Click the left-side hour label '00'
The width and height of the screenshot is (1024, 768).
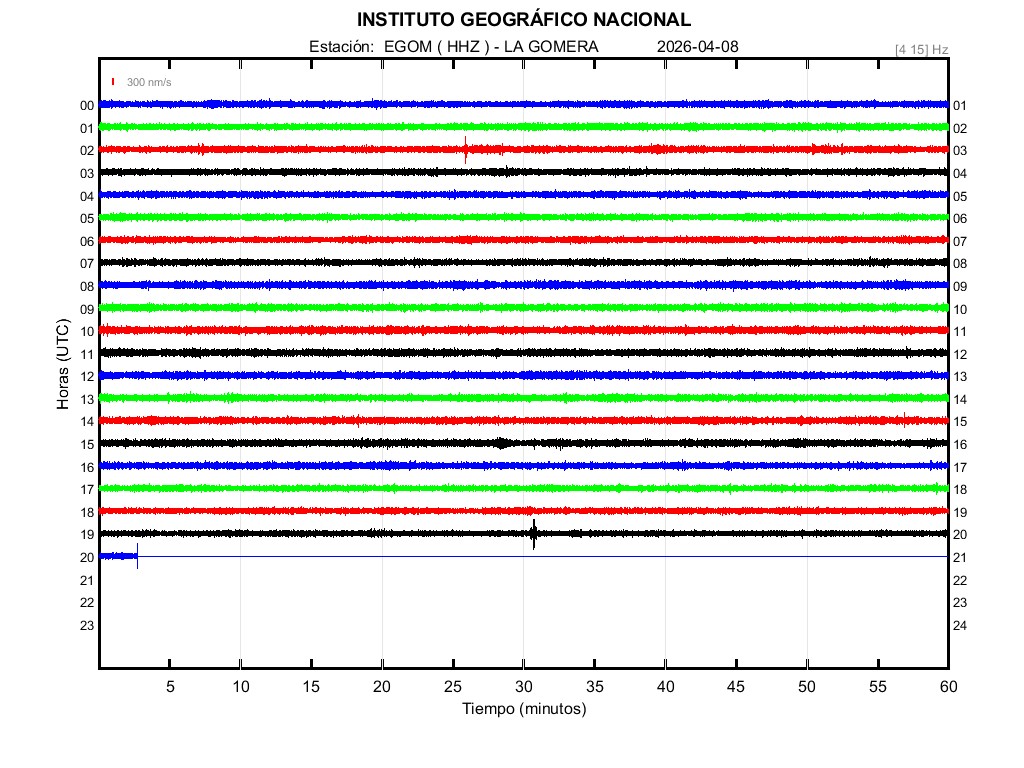[87, 106]
